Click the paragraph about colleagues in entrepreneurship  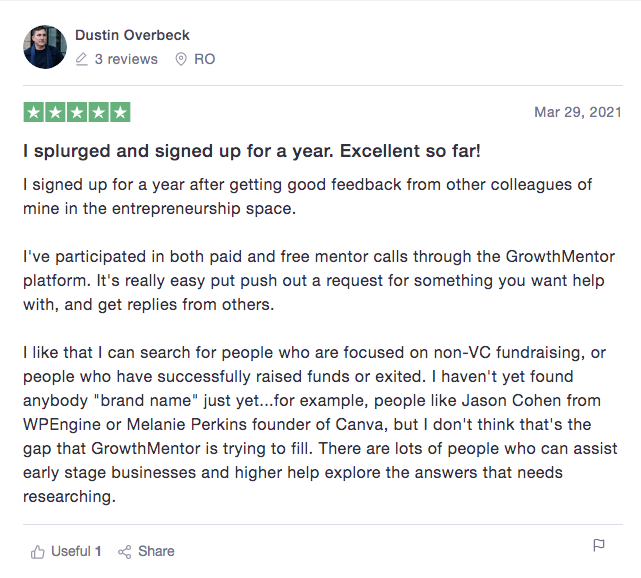click(307, 197)
